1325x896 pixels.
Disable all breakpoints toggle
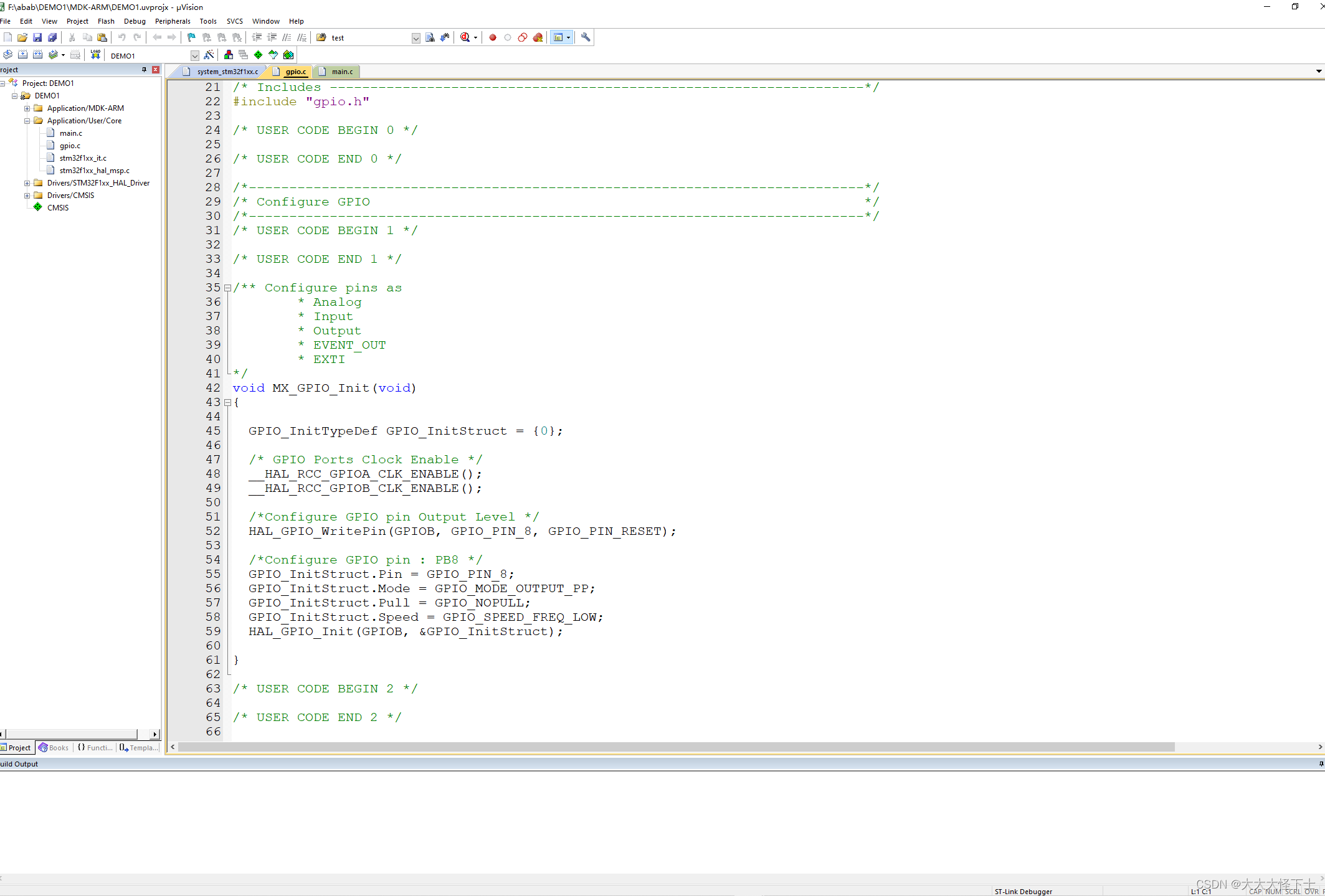pos(522,37)
